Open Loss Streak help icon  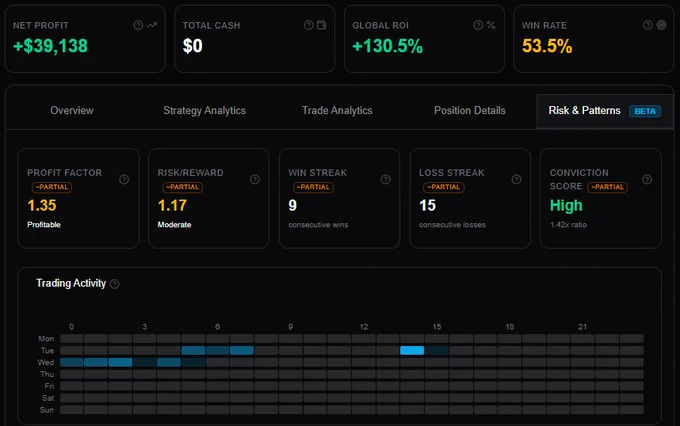click(516, 179)
